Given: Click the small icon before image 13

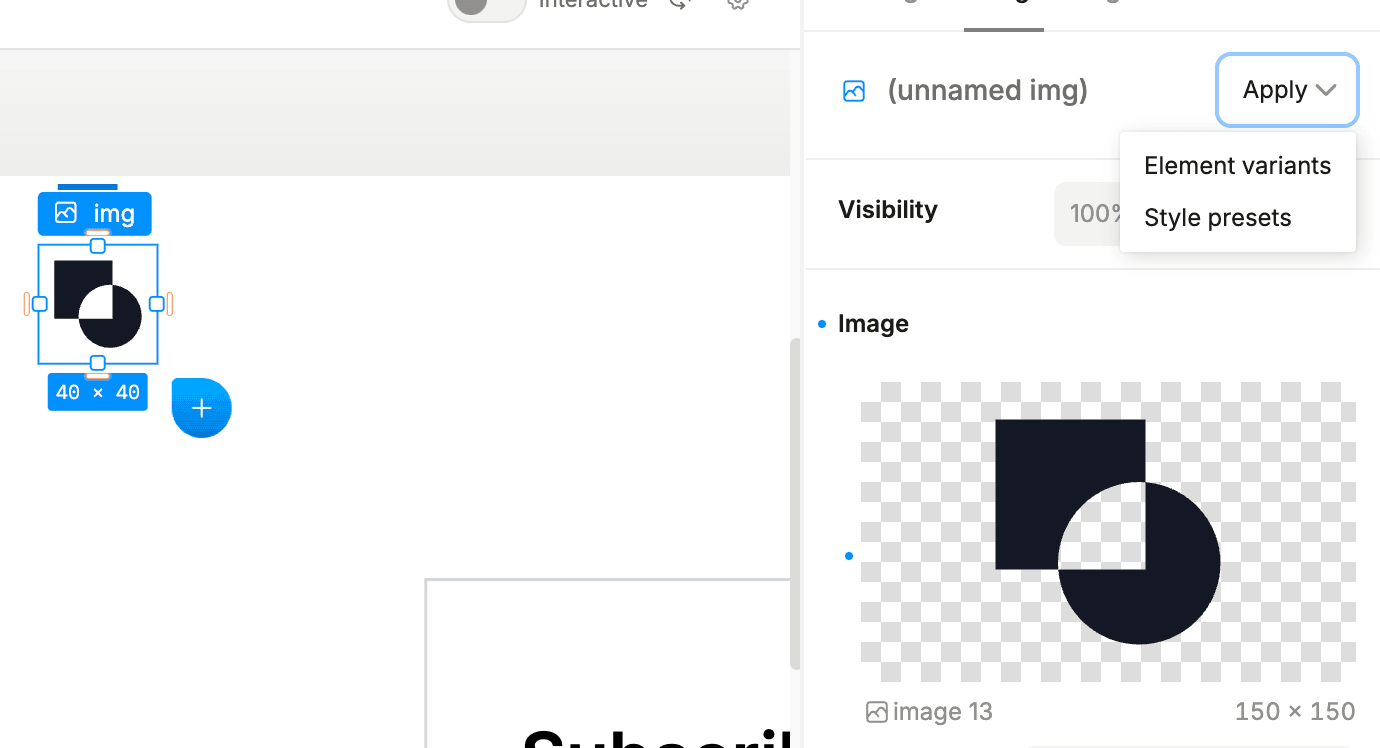Looking at the screenshot, I should (877, 712).
